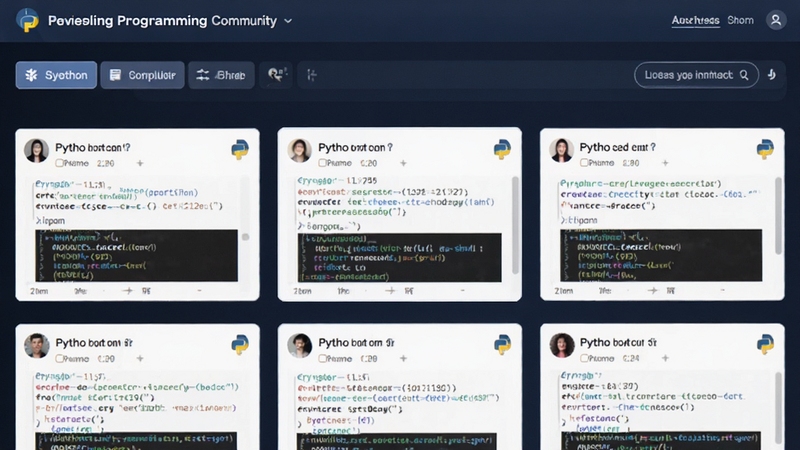Viewport: 800px width, 450px height.
Task: Click the small adjust icon beside chat icon
Action: pos(312,76)
